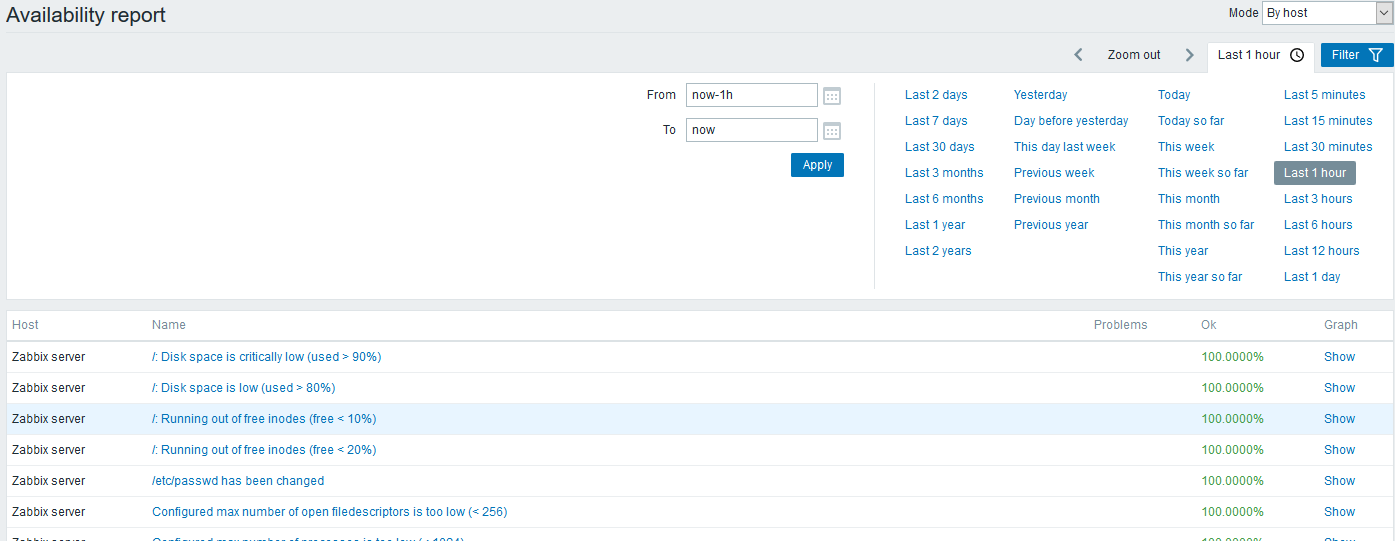
Task: Choose Day before yesterday range
Action: pyautogui.click(x=1071, y=121)
